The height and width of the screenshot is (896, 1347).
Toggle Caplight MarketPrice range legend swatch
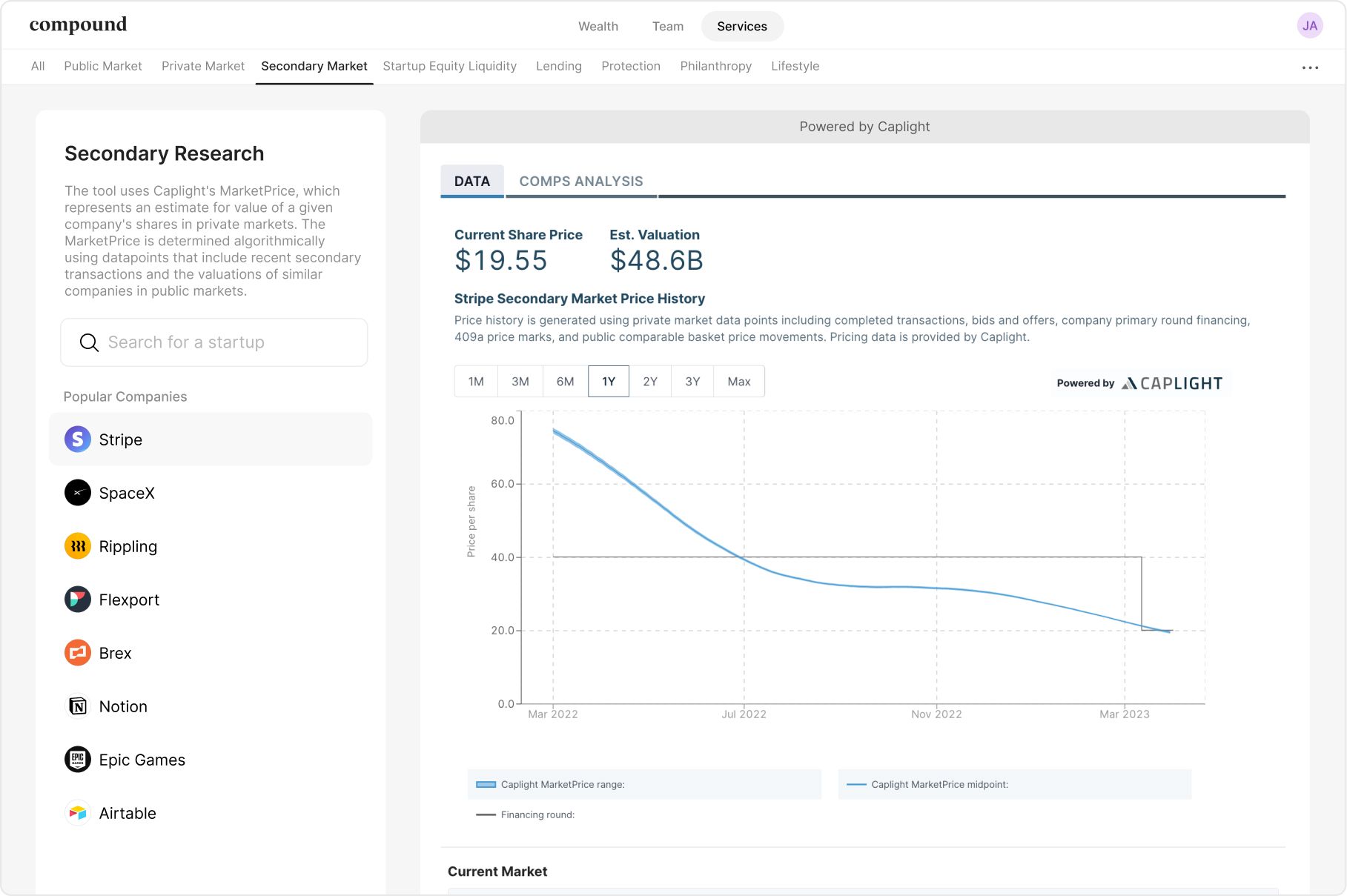tap(486, 785)
